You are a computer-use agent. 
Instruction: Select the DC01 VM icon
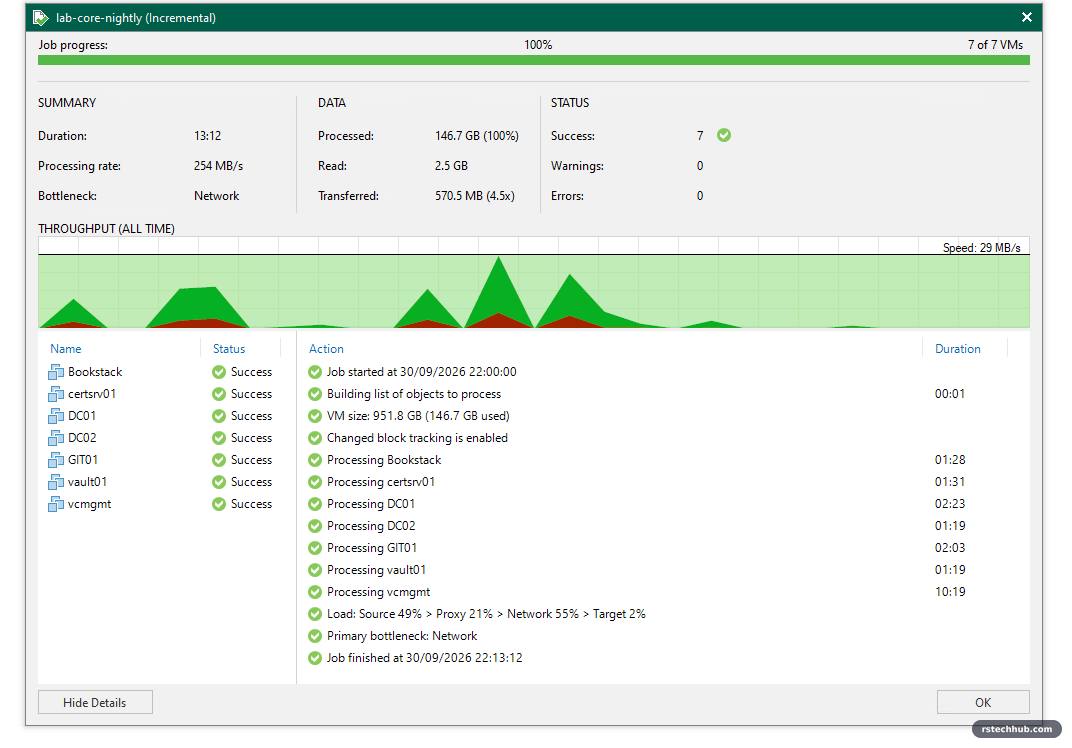point(56,416)
